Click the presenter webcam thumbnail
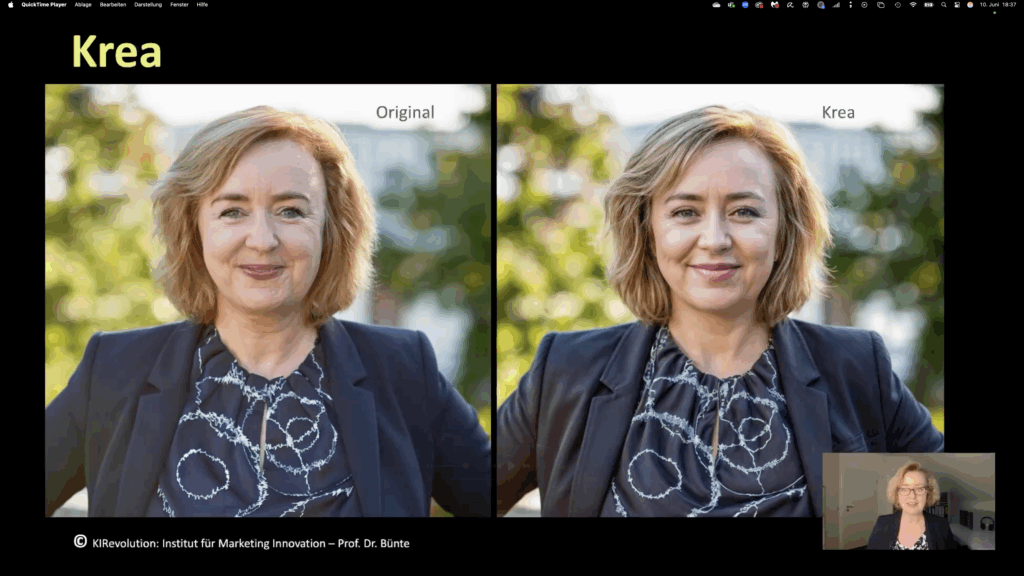Viewport: 1024px width, 576px height. click(x=908, y=501)
